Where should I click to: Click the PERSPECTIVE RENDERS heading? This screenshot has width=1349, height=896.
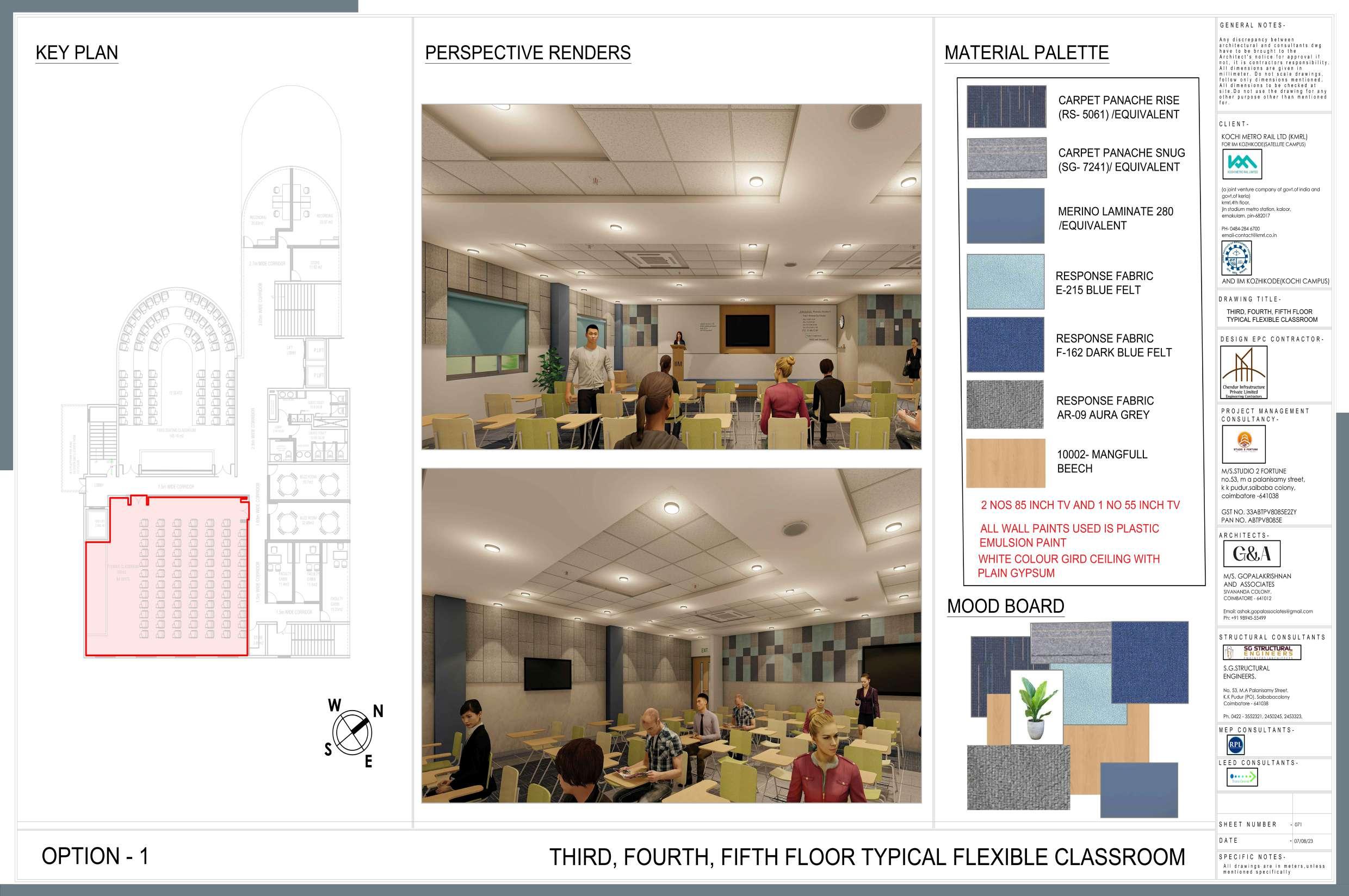click(x=528, y=53)
